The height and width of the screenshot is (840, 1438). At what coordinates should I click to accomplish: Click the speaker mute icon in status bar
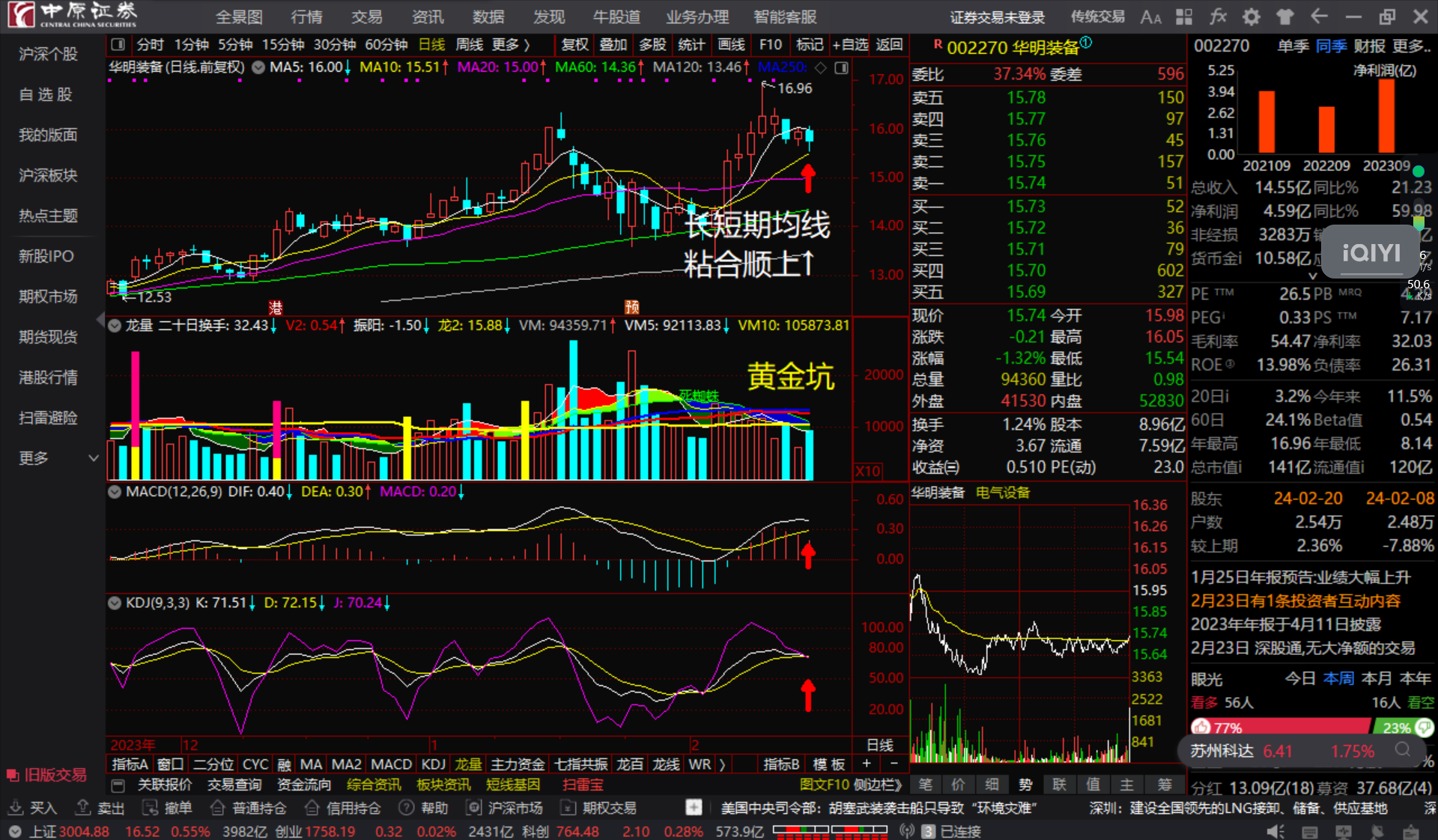tap(1275, 831)
